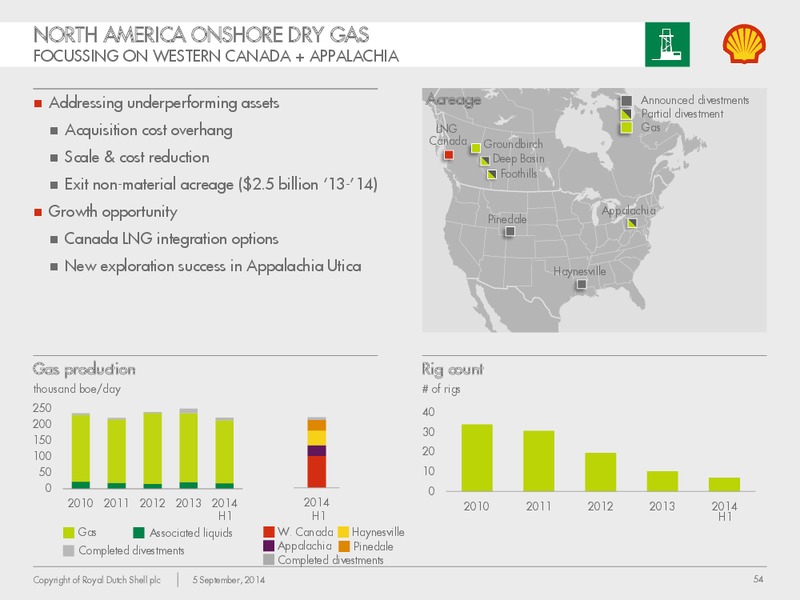Select the Haynesville grey map marker
The image size is (800, 600).
(x=581, y=284)
